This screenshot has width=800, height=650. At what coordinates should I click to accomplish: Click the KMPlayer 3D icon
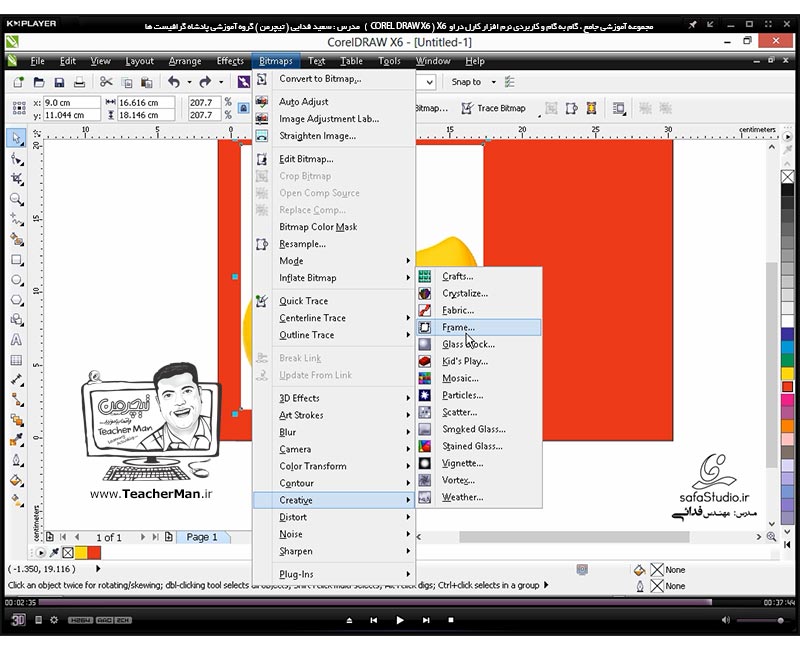(x=18, y=620)
